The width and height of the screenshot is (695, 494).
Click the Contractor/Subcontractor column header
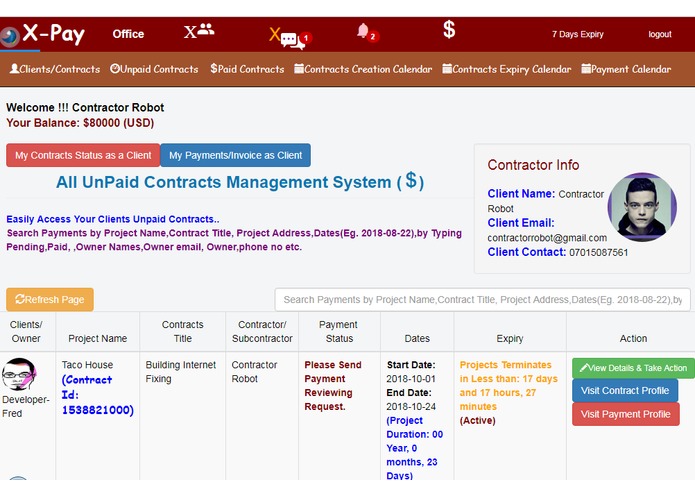(262, 331)
